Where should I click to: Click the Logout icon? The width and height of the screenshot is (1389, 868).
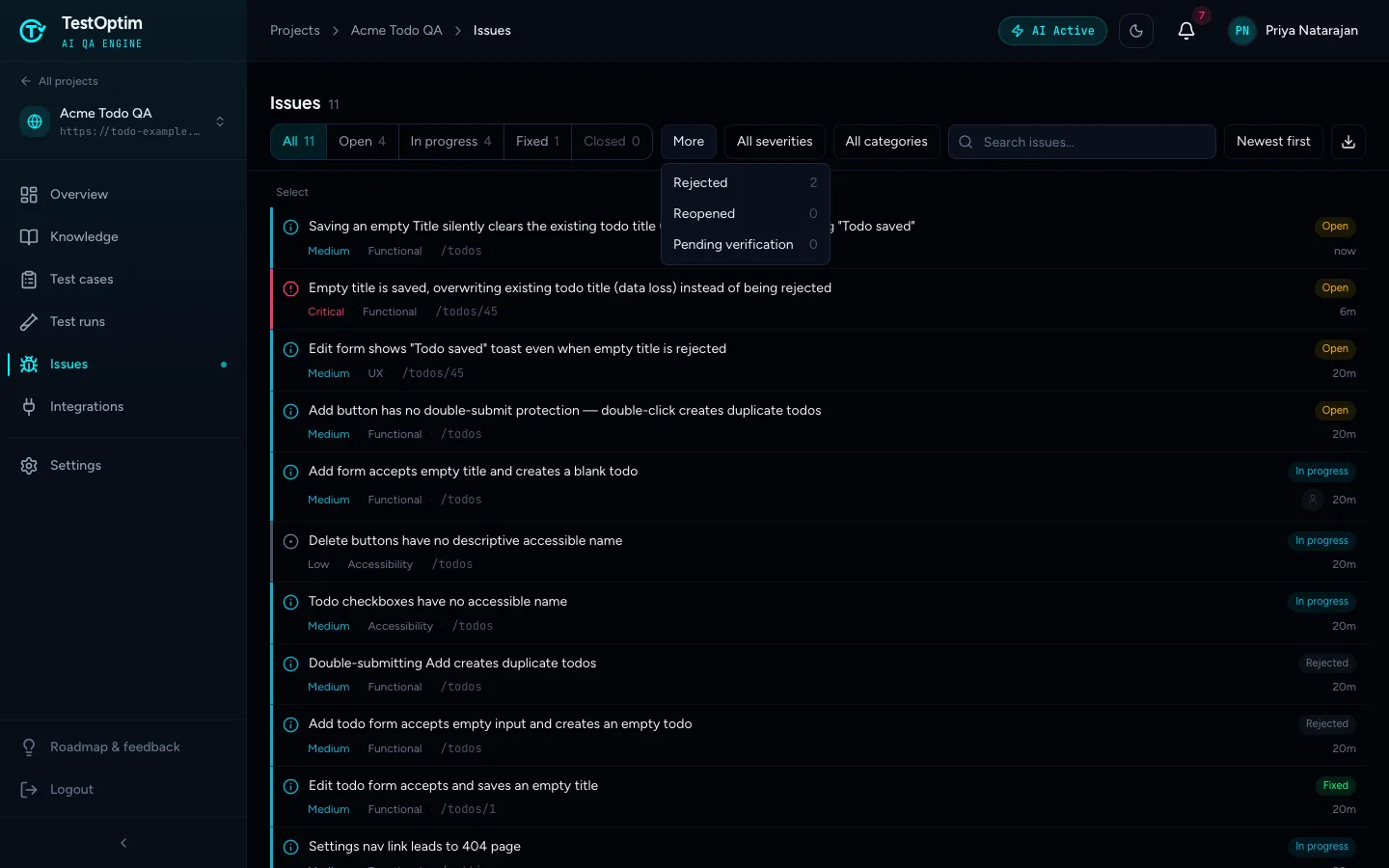click(x=29, y=790)
